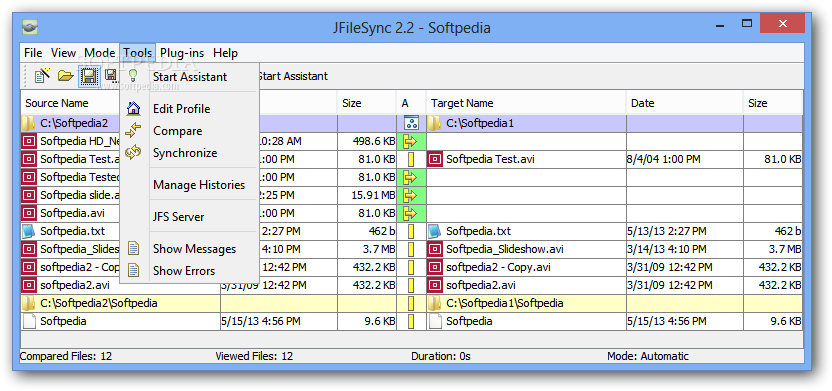Screen dimensions: 832x391
Task: Click copy arrow on 15.91 MB Softpedia slide row
Action: click(x=411, y=196)
